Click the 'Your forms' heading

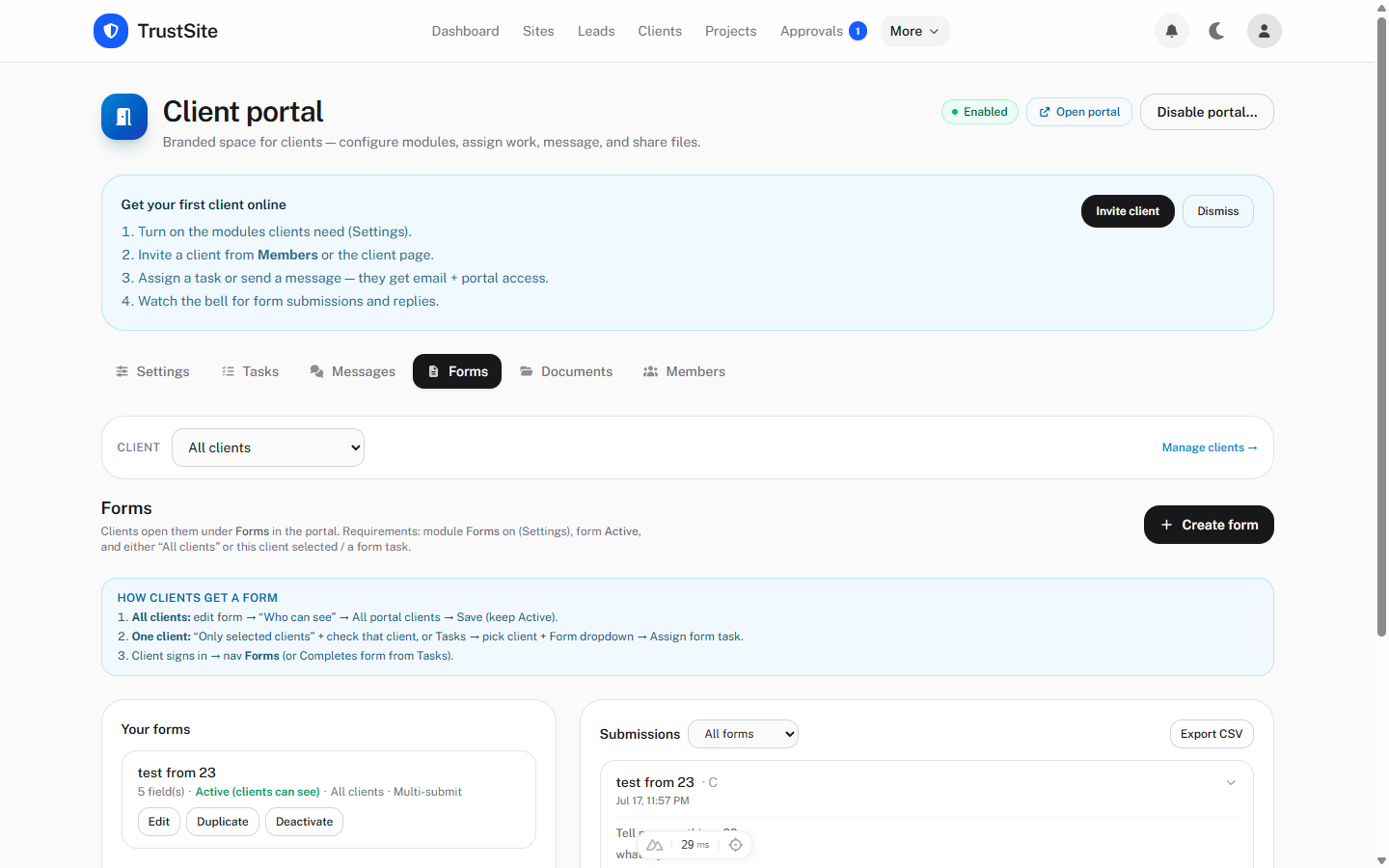(x=155, y=729)
